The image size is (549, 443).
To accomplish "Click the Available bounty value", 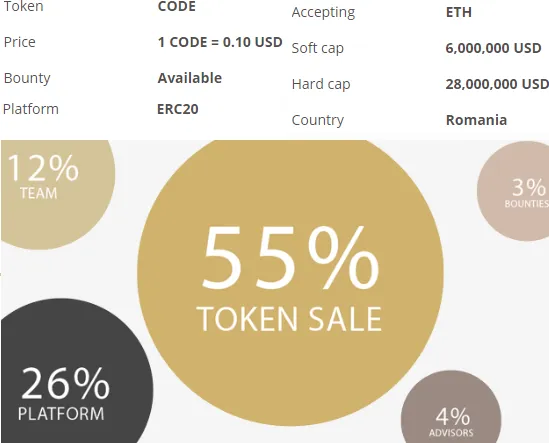I will click(189, 78).
